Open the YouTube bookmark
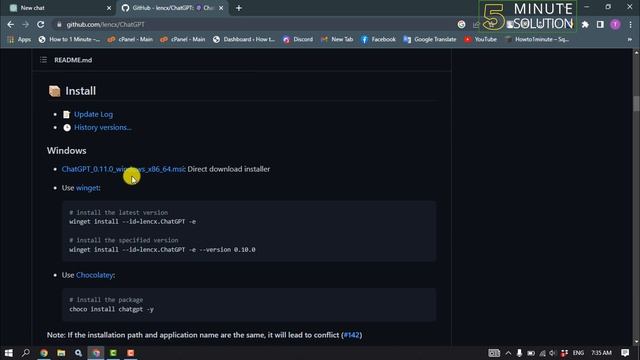 tap(480, 39)
